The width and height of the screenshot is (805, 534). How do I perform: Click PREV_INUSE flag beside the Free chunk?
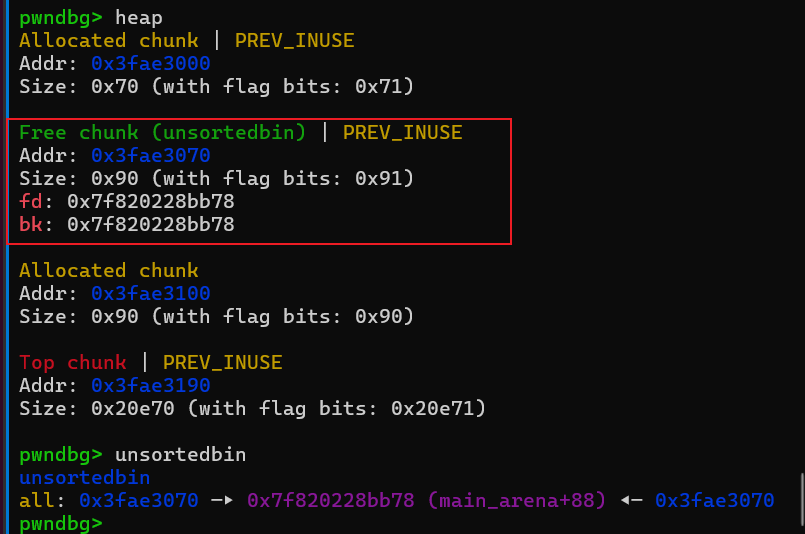(402, 133)
